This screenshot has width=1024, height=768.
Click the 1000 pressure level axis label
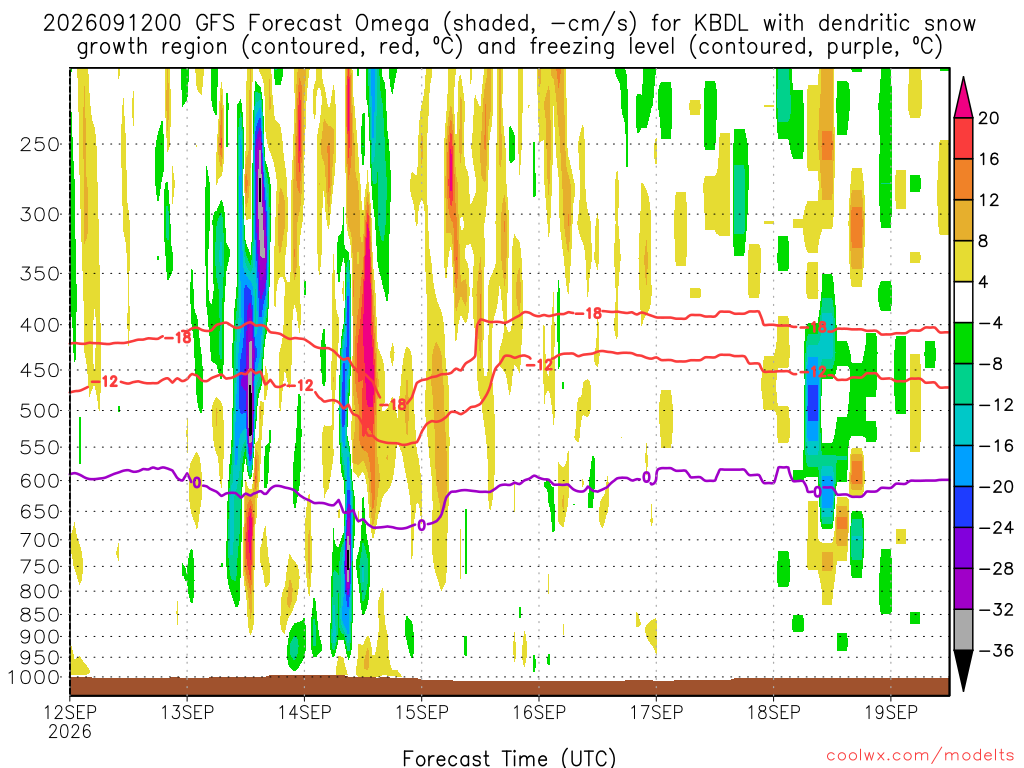coord(35,678)
